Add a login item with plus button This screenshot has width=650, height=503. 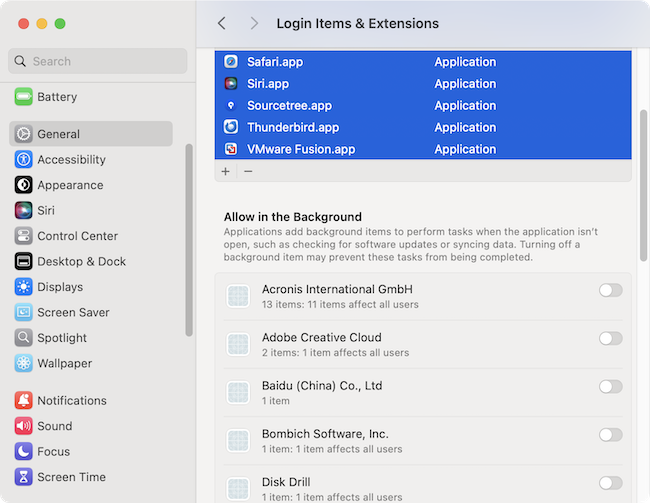225,171
